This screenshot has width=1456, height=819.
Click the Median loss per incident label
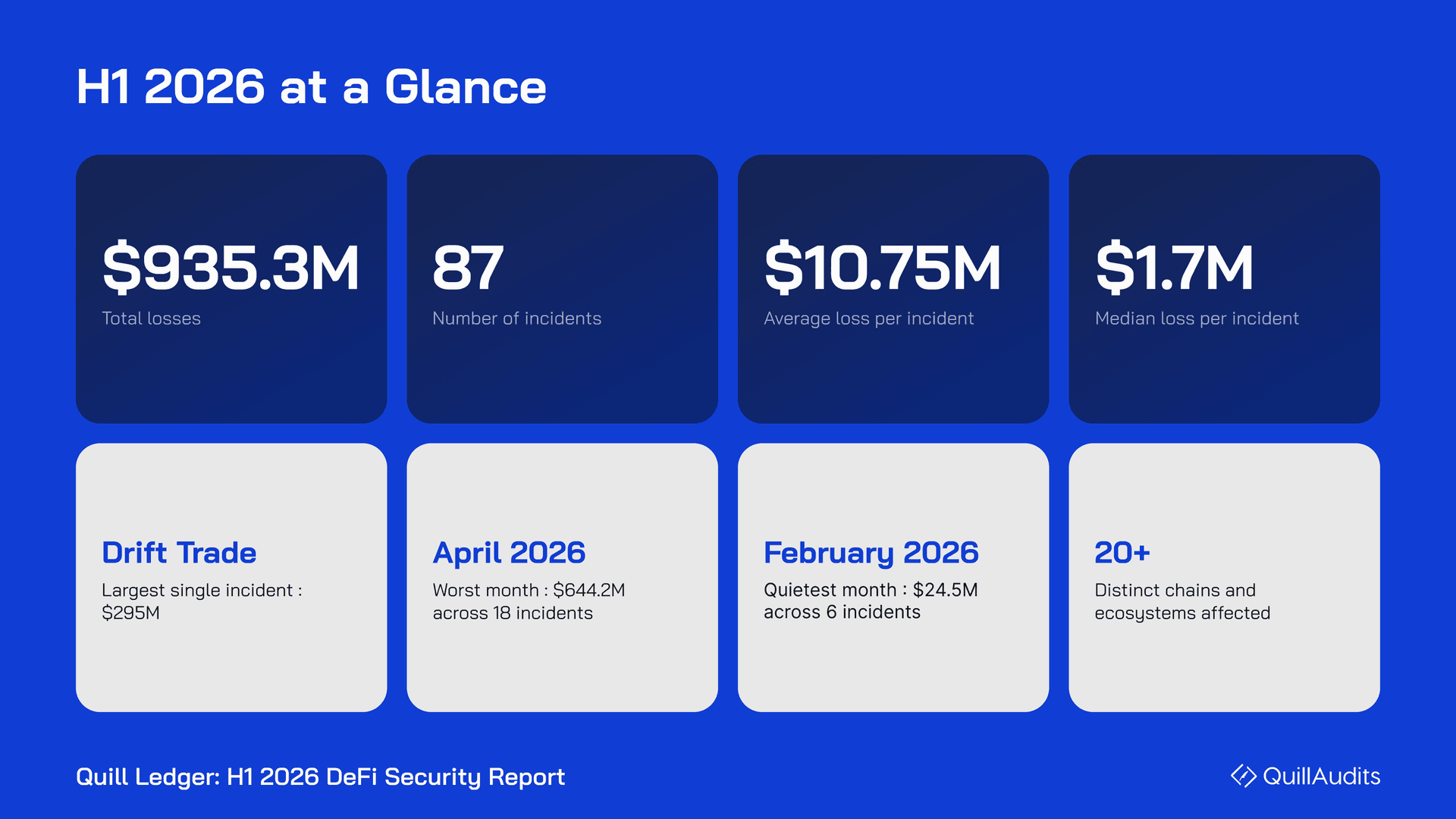click(x=1197, y=319)
